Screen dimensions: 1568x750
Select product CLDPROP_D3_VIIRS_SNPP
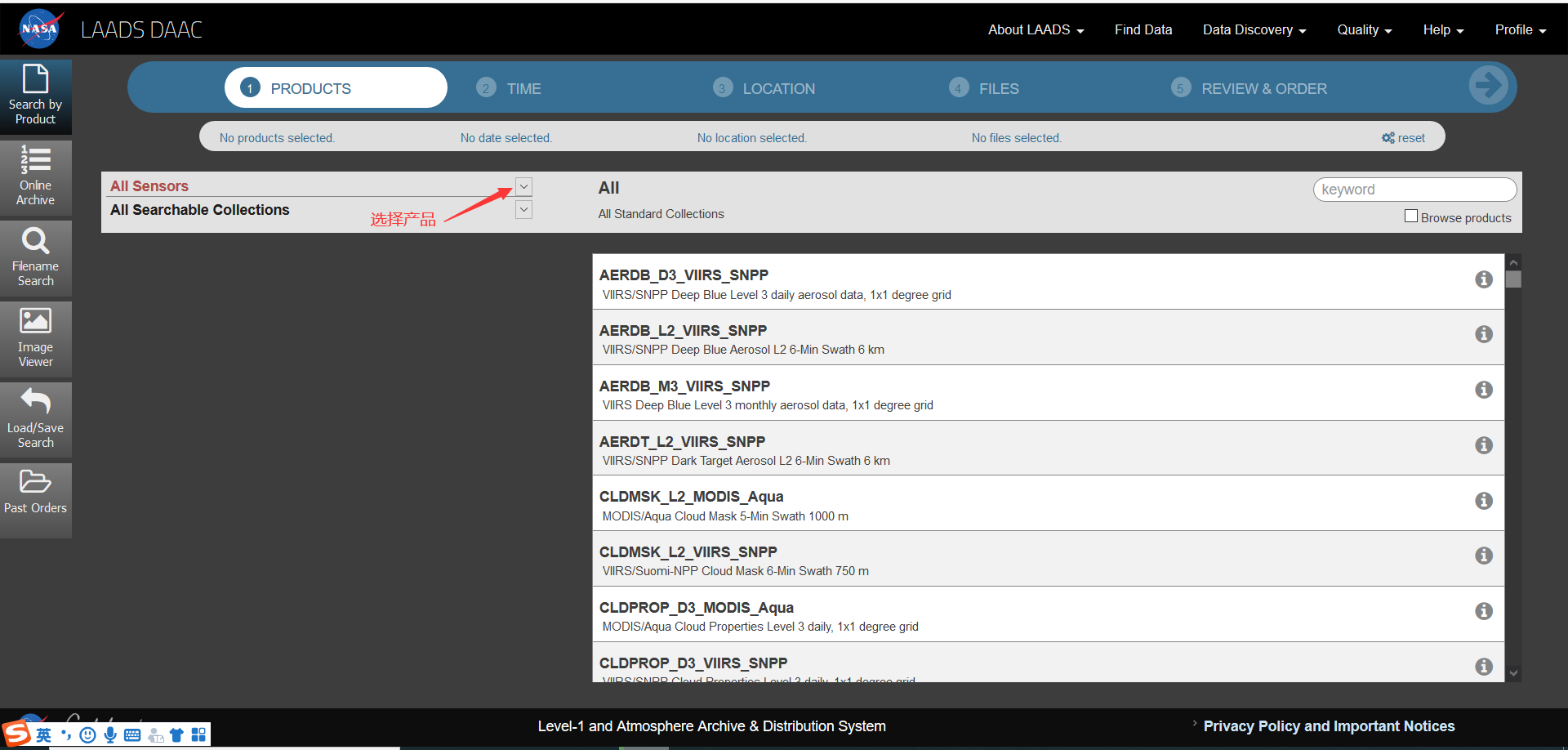click(x=1049, y=663)
